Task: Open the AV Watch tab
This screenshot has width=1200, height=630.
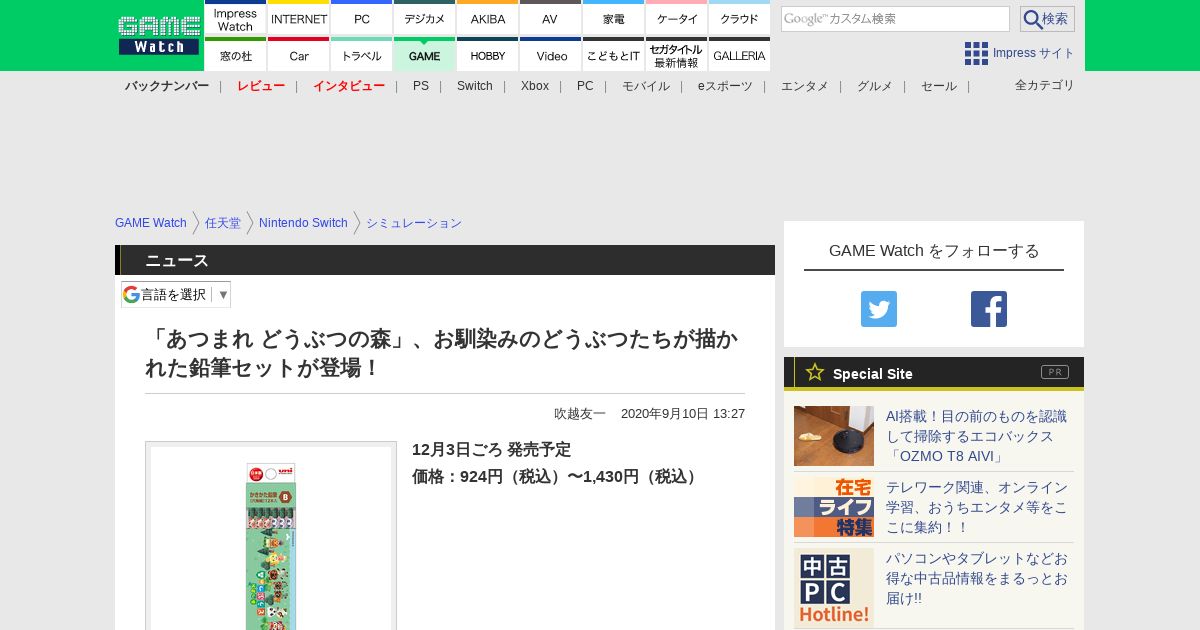Action: pyautogui.click(x=550, y=19)
